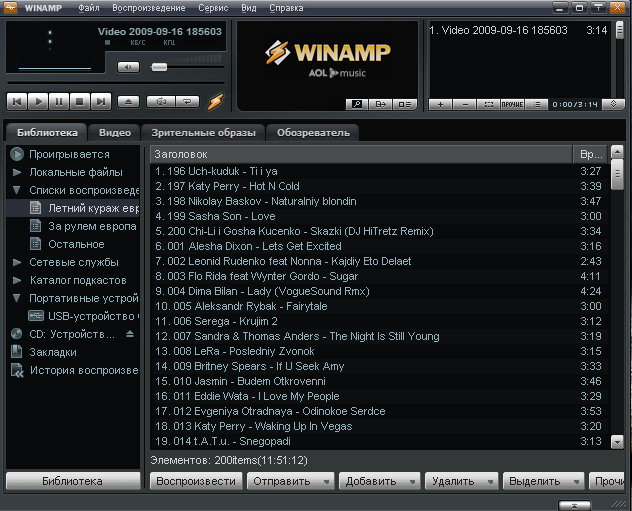Open the Воспроизведение menu

coord(148,8)
